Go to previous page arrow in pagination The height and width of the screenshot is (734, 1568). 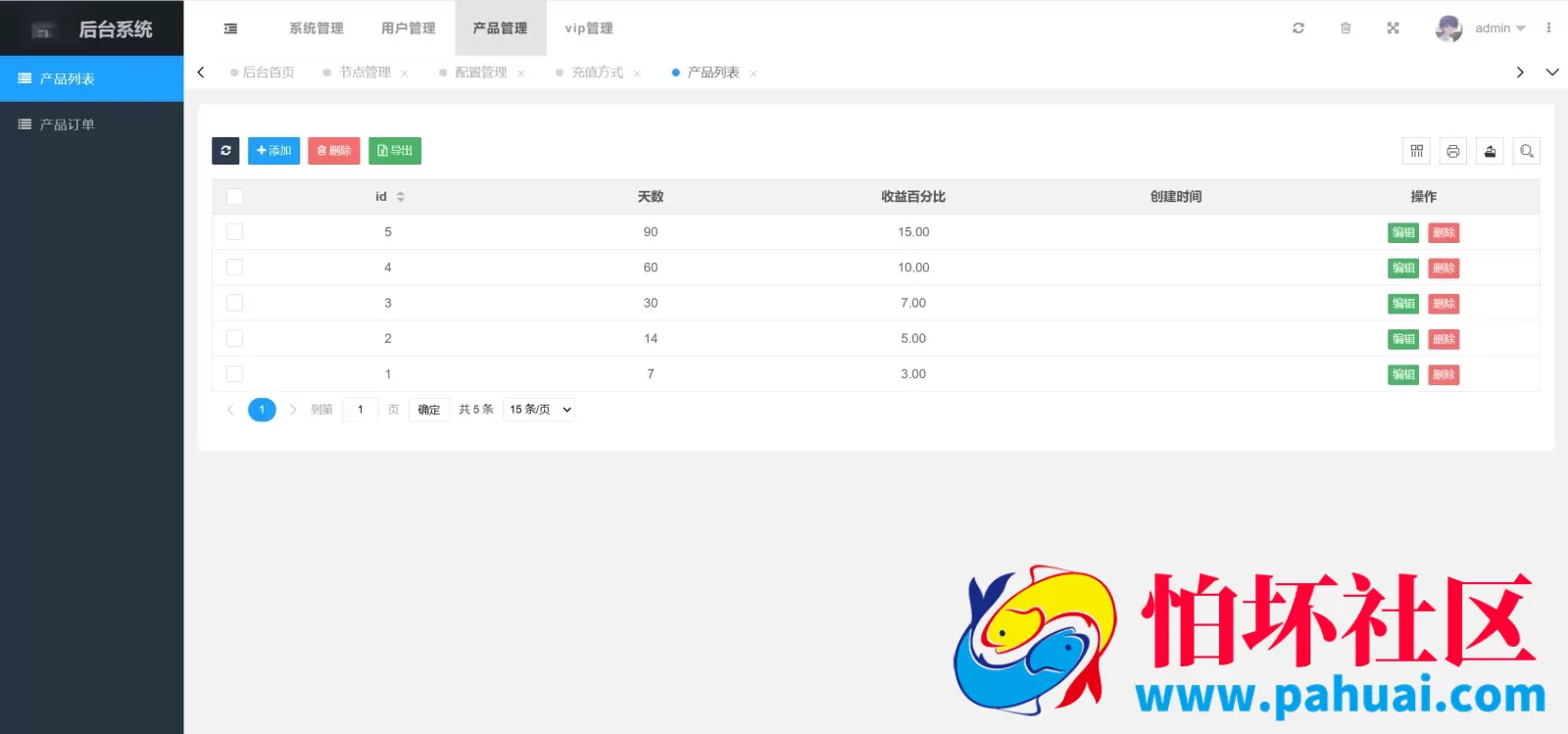point(230,410)
